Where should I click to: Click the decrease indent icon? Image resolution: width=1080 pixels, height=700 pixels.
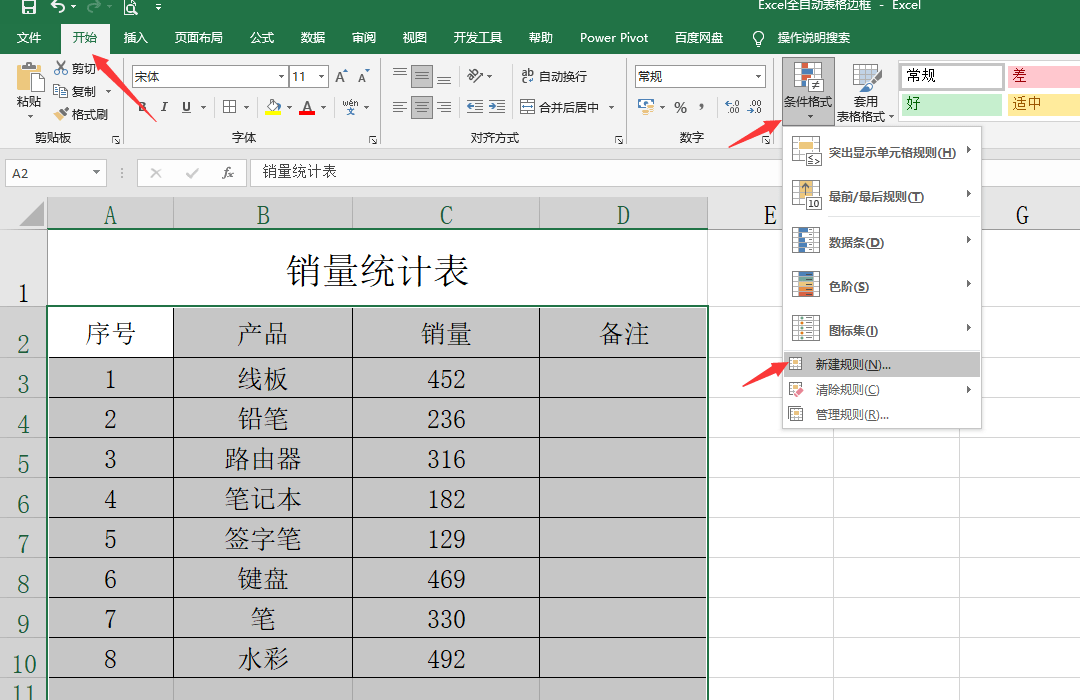(475, 106)
